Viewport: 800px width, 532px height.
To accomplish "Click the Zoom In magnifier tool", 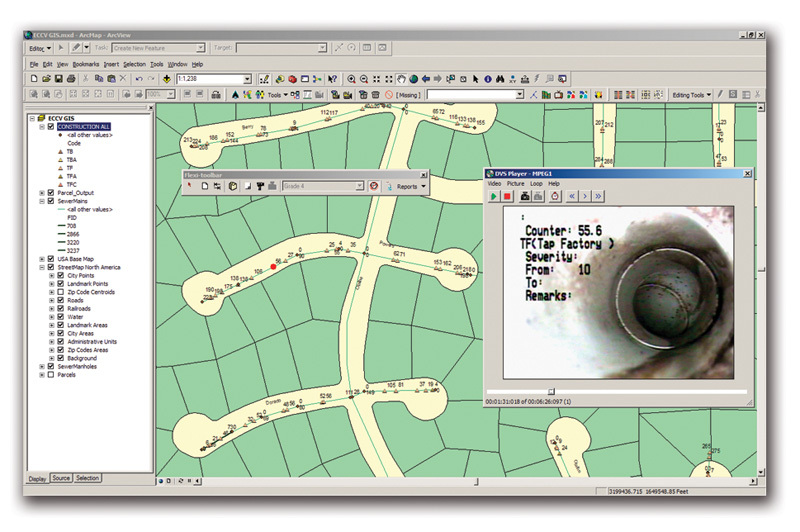I will pyautogui.click(x=352, y=78).
